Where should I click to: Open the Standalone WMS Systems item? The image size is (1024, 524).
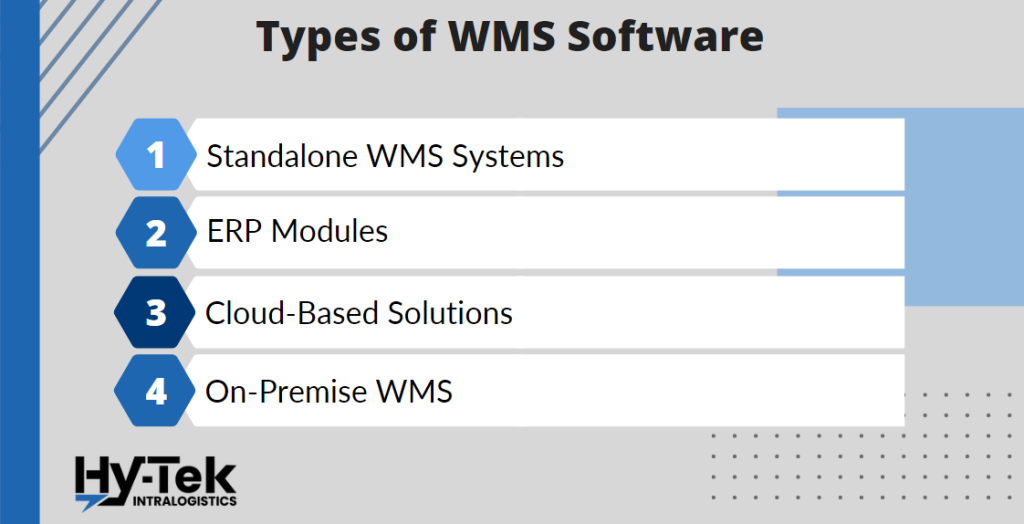(385, 156)
